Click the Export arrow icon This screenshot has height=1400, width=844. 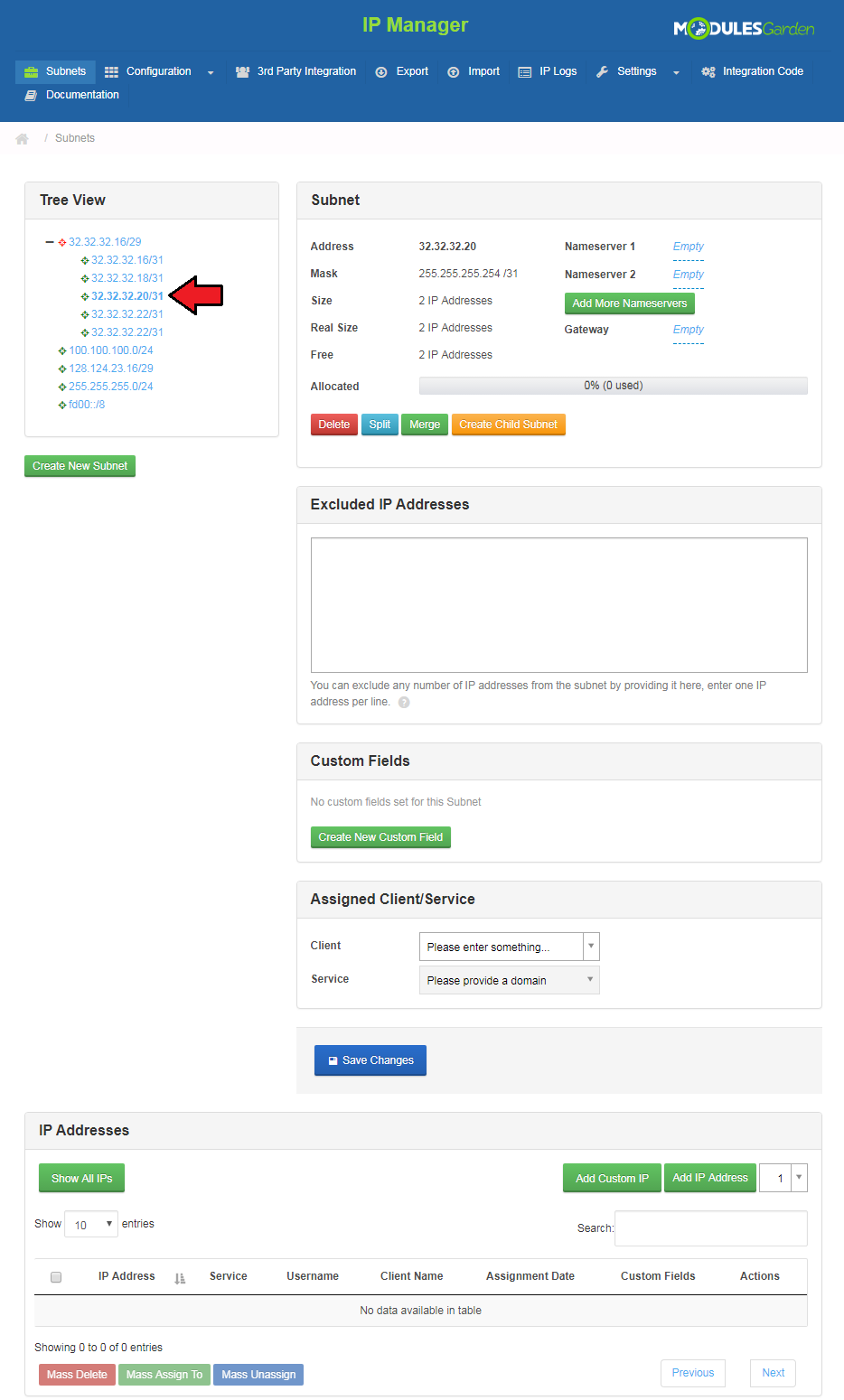[x=381, y=72]
